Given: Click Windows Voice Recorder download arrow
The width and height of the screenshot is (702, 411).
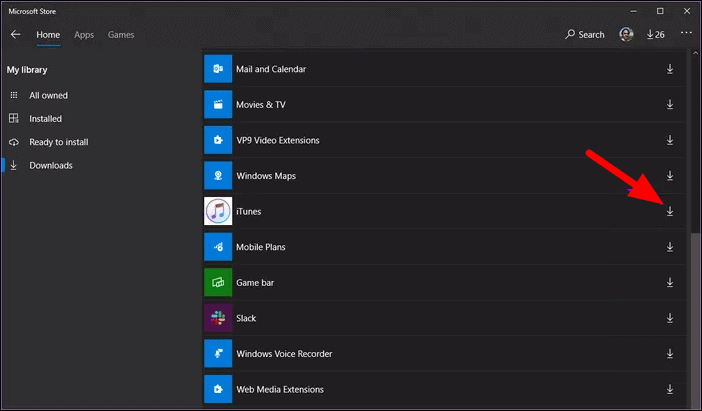Looking at the screenshot, I should [x=670, y=354].
